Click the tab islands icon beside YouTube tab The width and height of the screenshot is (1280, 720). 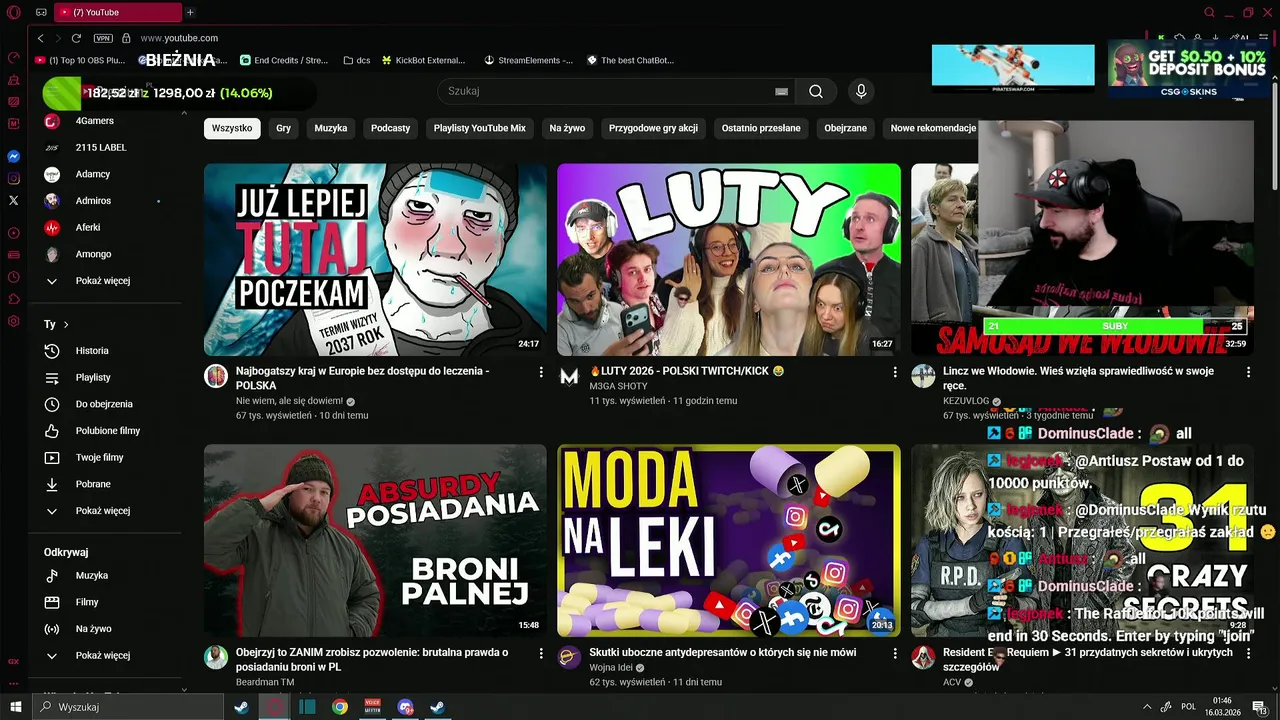tap(41, 12)
